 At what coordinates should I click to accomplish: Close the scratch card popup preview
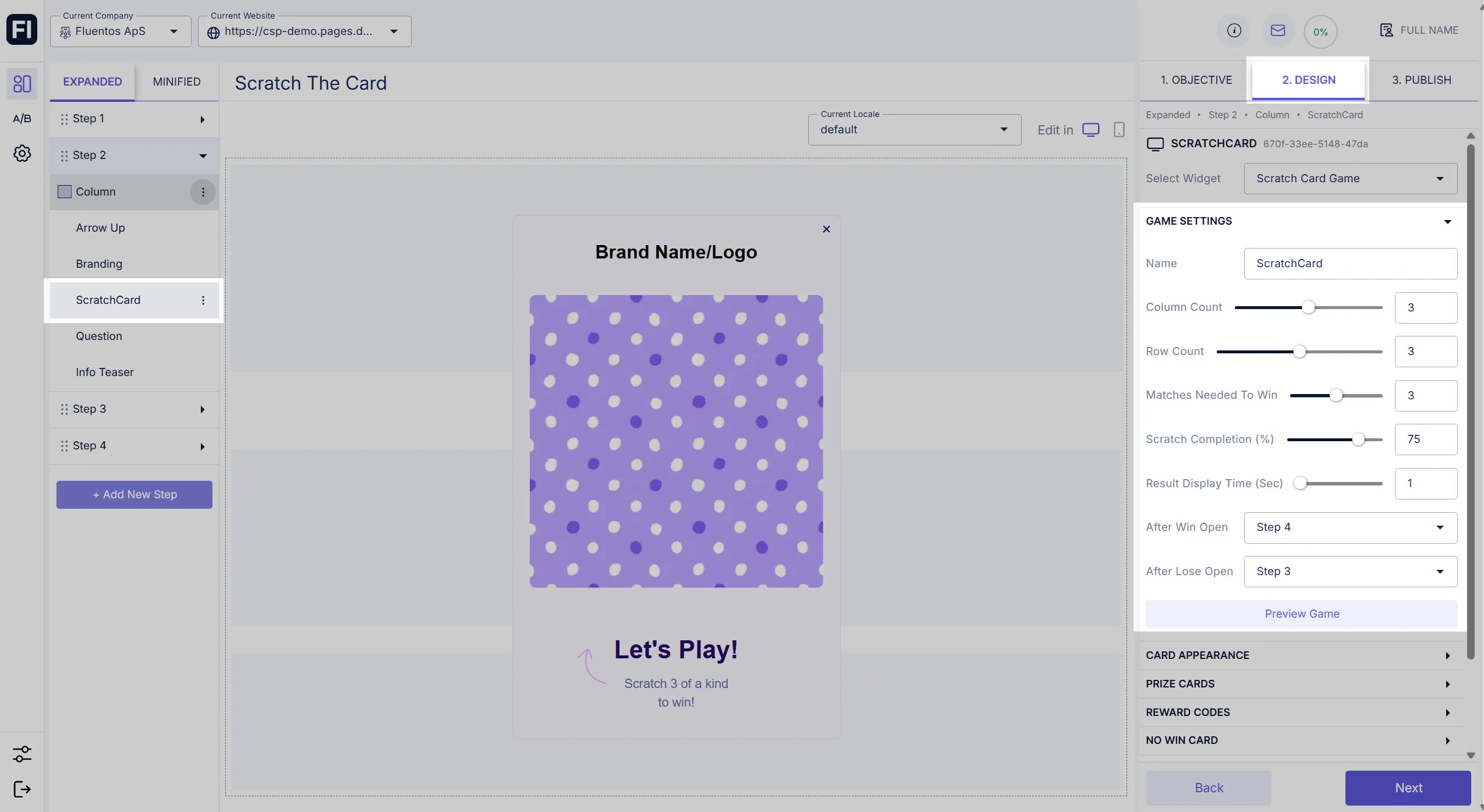click(826, 229)
